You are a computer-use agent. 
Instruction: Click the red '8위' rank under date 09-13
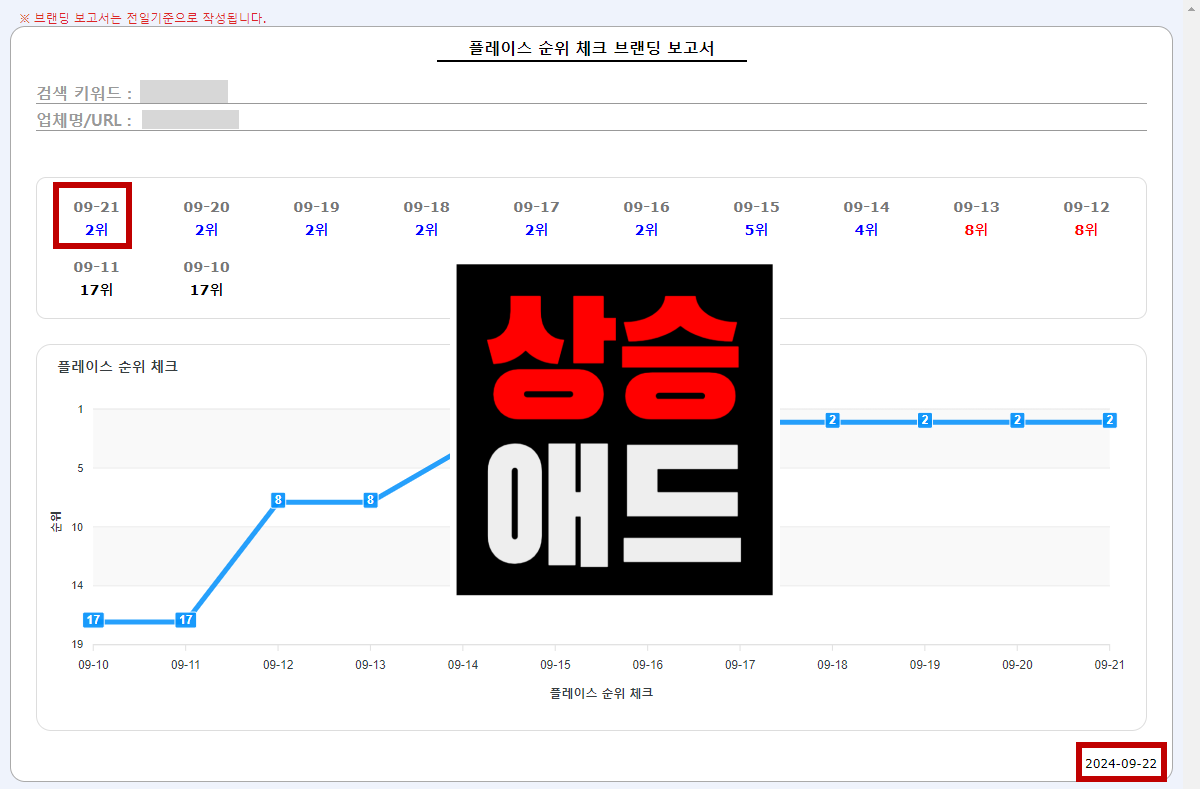pos(977,230)
